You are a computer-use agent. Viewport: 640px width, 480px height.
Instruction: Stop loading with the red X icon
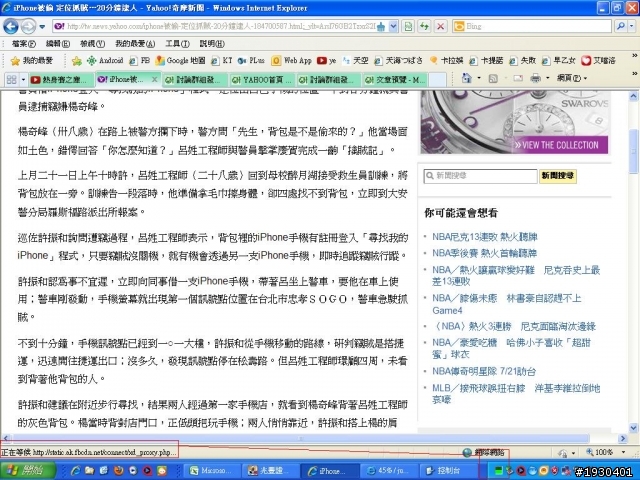pyautogui.click(x=440, y=27)
